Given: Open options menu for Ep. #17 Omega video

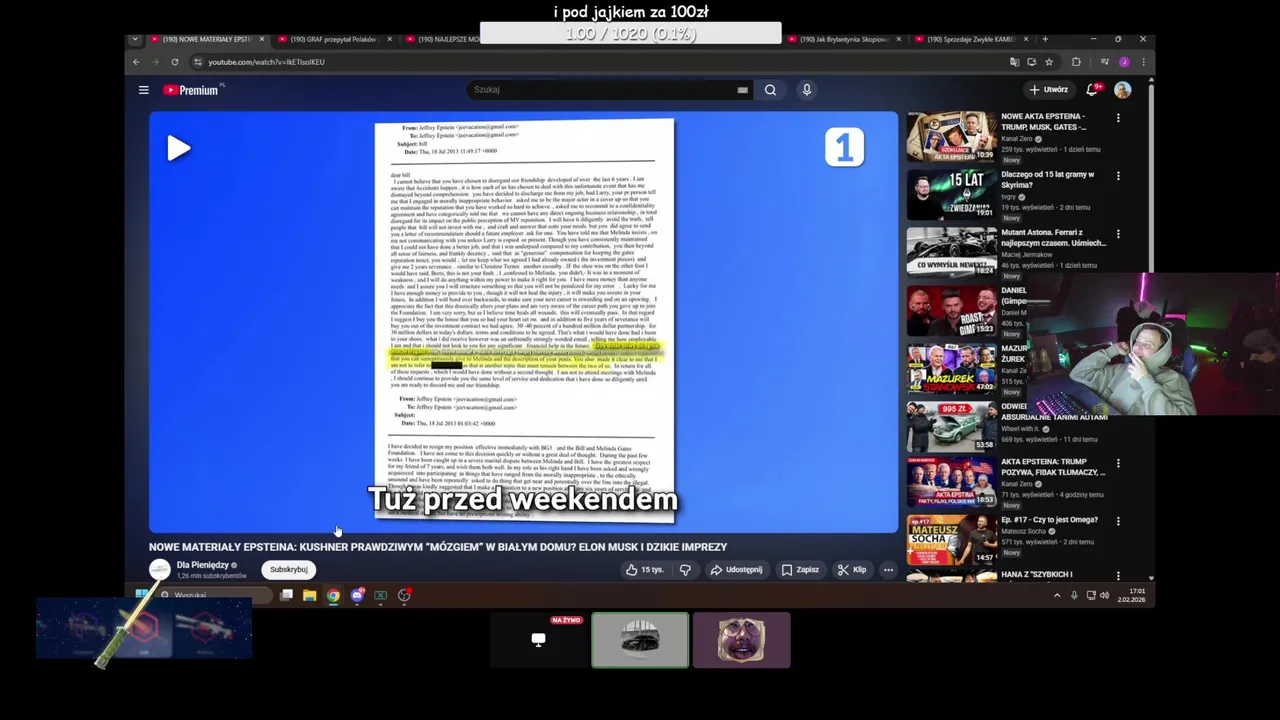Looking at the screenshot, I should (x=1118, y=522).
